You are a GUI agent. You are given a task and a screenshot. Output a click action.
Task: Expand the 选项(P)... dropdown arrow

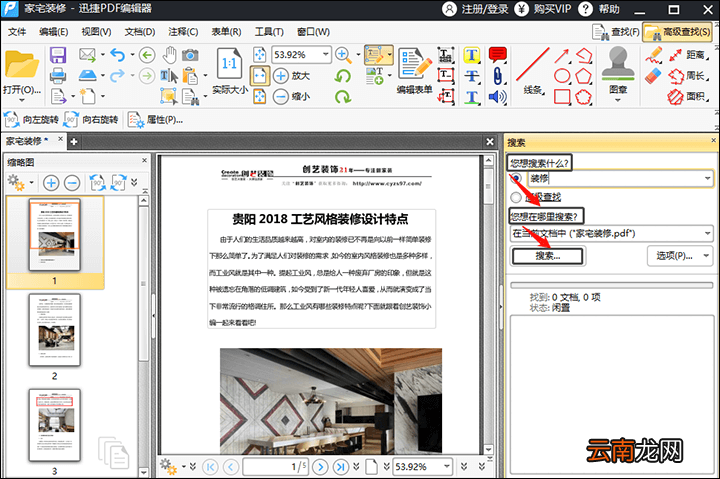coord(706,256)
